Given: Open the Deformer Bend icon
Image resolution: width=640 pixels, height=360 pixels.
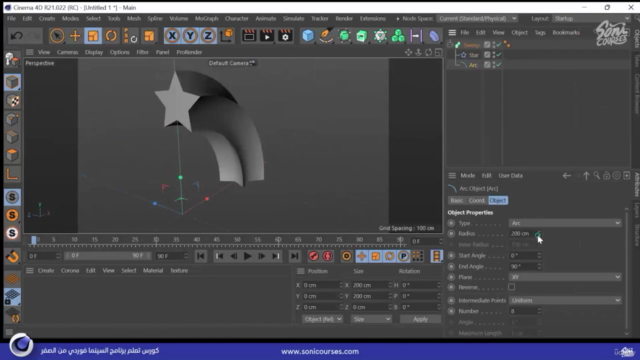Looking at the screenshot, I should 434,36.
